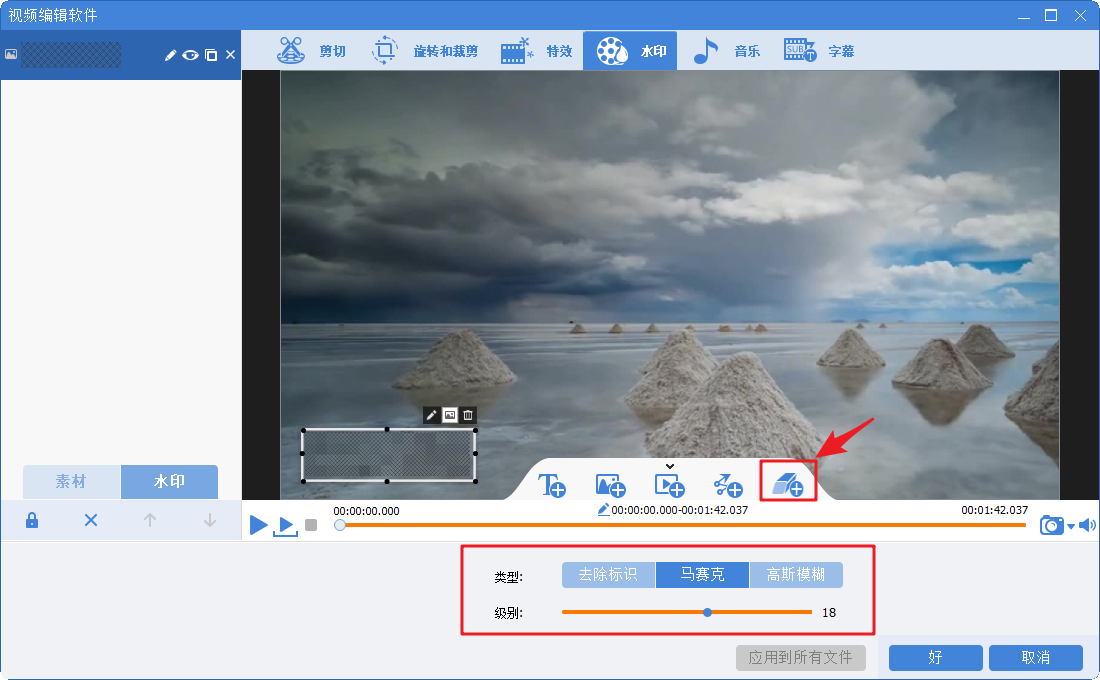Image resolution: width=1100 pixels, height=680 pixels.
Task: Delete the mosaic region with trash icon
Action: pyautogui.click(x=468, y=415)
